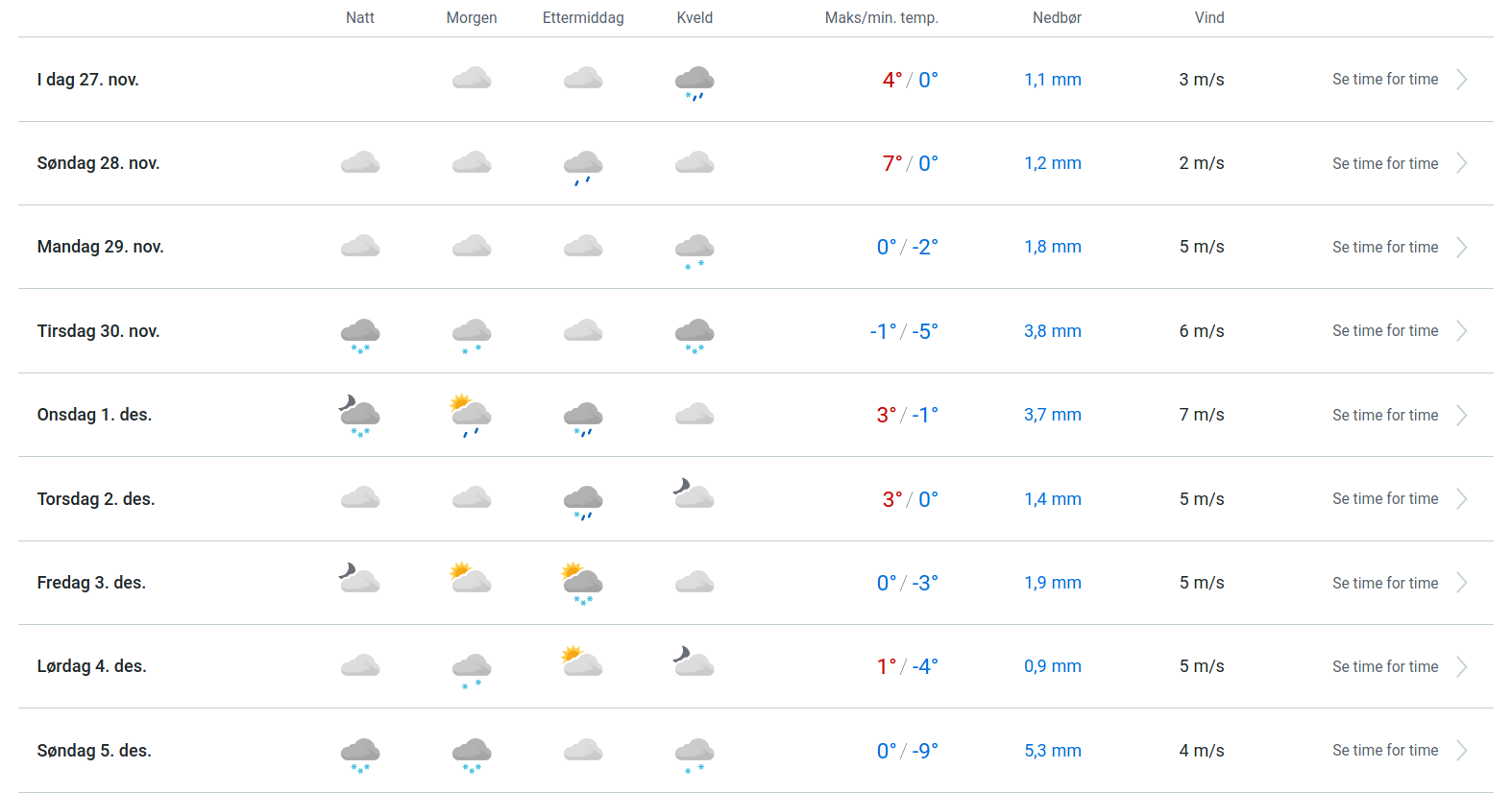Screen dimensions: 1512x793
Task: Click Onsdag 1. des. morning sun-and-rain icon
Action: coord(472,416)
